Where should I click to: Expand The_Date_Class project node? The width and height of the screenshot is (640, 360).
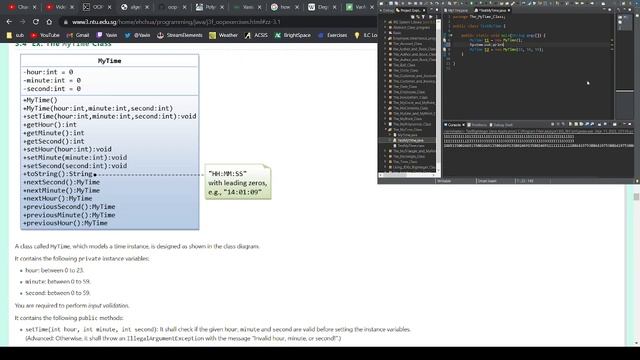(x=385, y=87)
